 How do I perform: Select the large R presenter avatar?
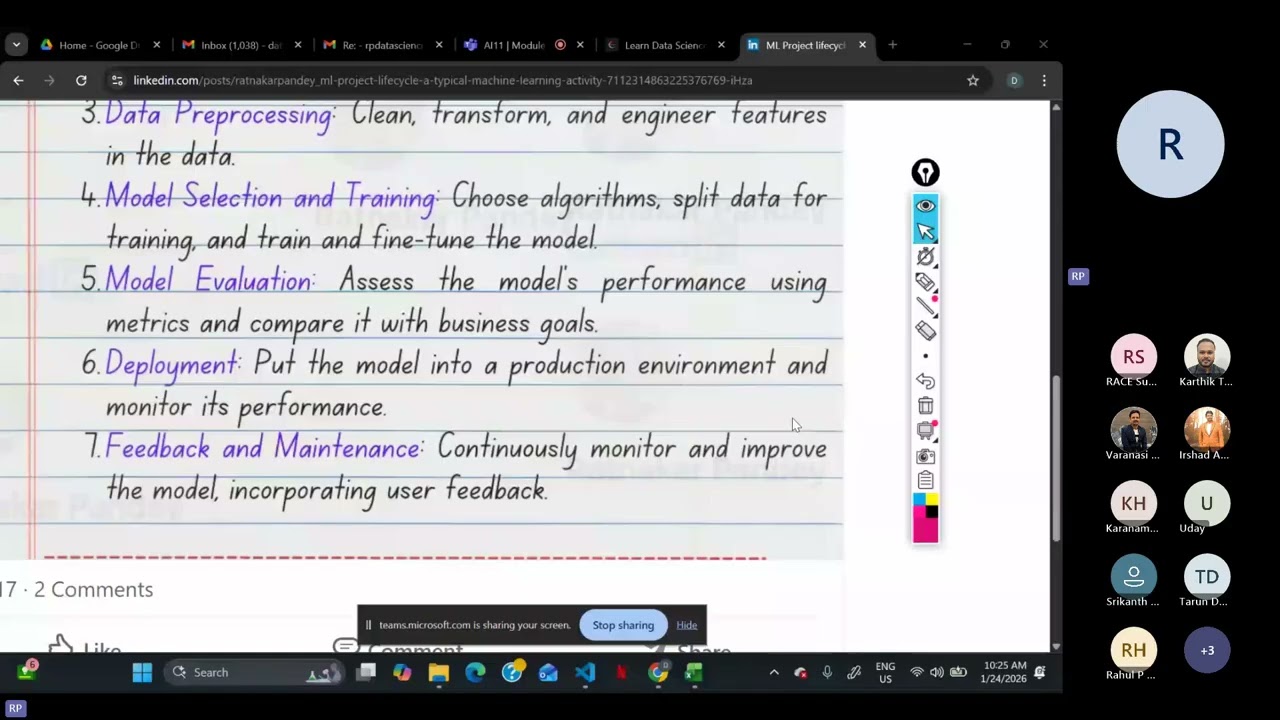(x=1170, y=144)
